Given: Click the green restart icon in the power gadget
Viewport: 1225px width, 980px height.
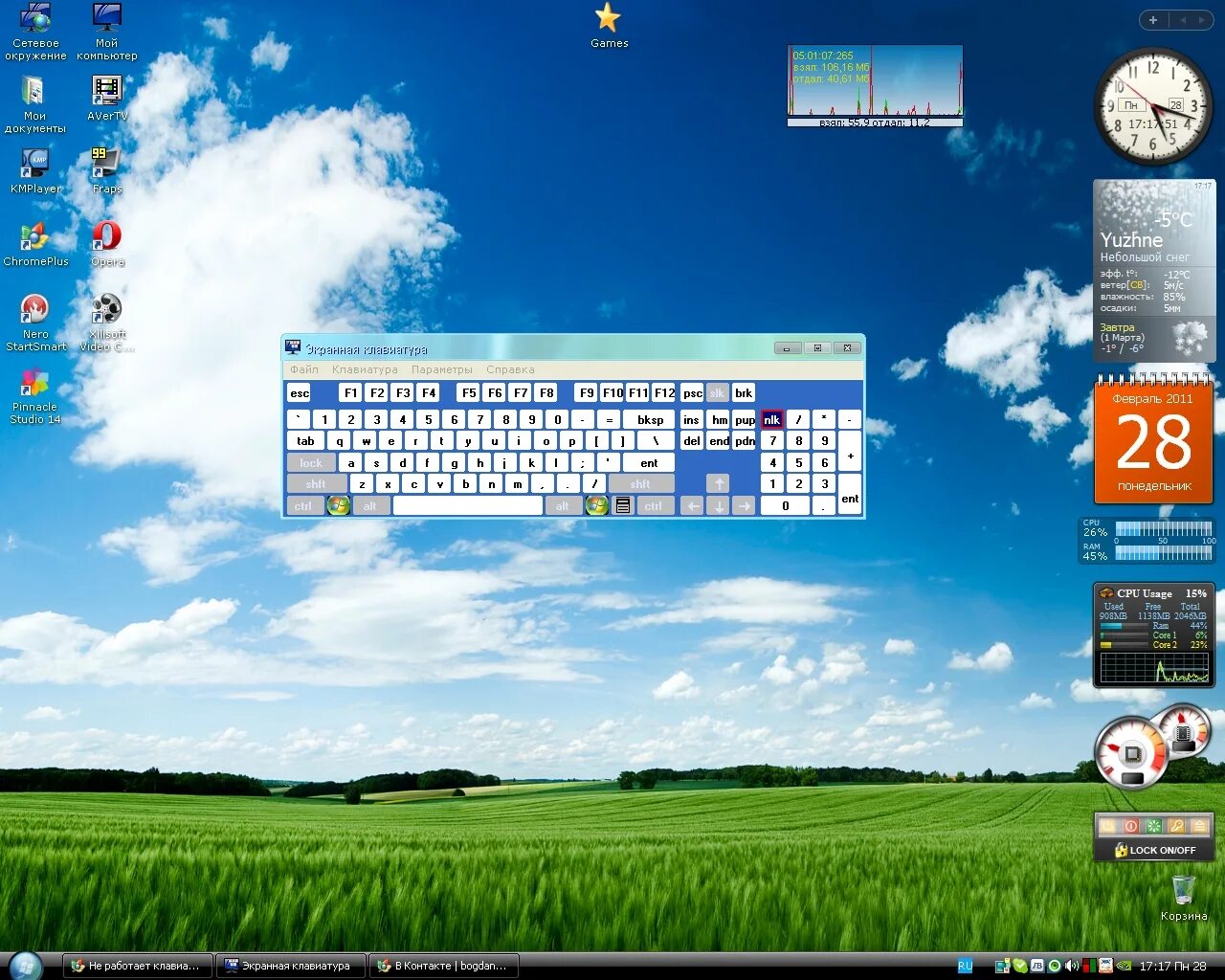Looking at the screenshot, I should pyautogui.click(x=1154, y=826).
